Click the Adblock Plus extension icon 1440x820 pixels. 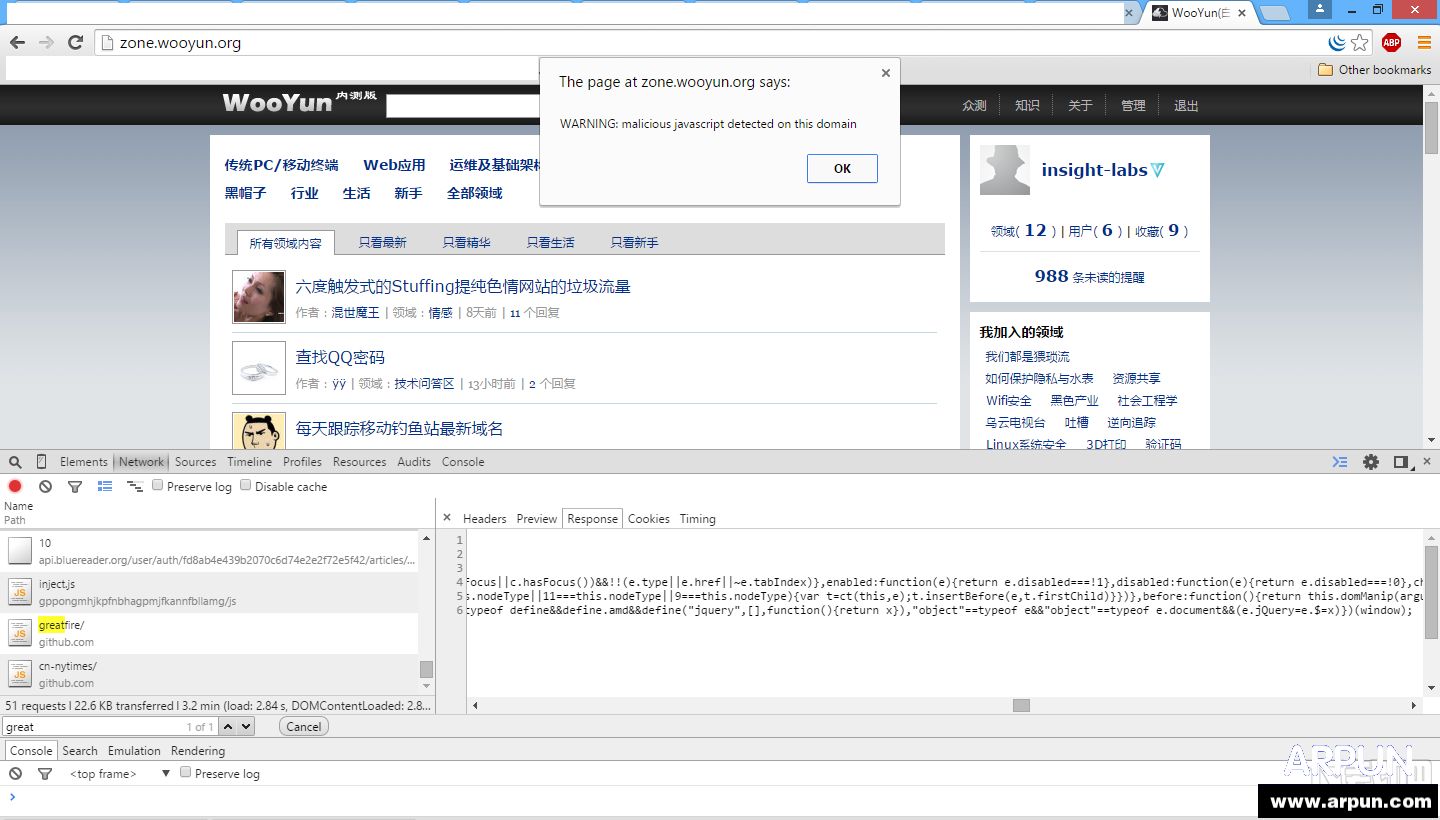click(x=1391, y=42)
